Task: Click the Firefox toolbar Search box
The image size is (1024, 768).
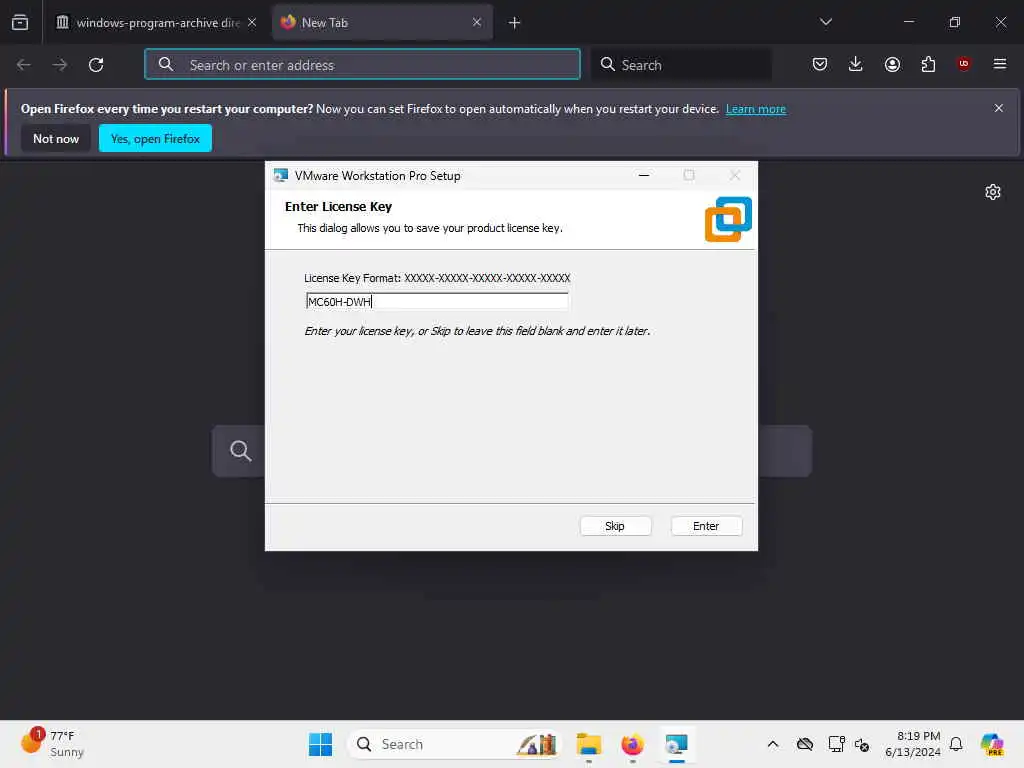Action: click(x=681, y=65)
